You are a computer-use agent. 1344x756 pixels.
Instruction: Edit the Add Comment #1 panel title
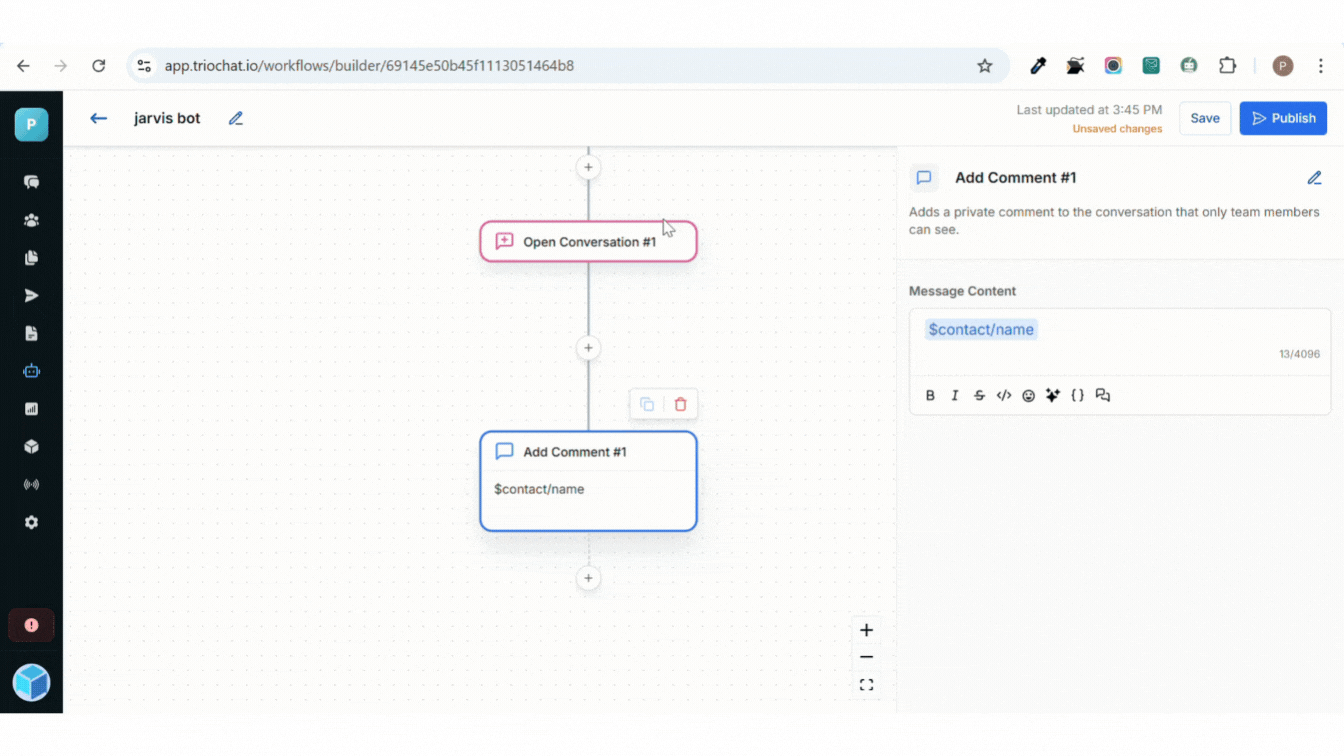click(x=1314, y=178)
